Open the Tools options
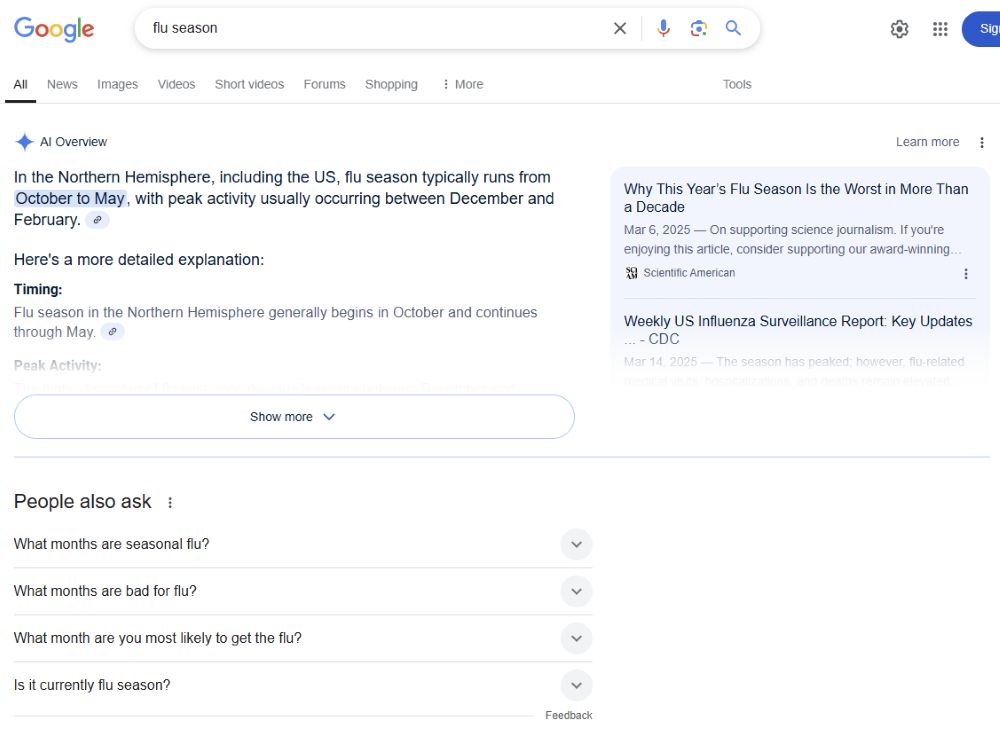Viewport: 1000px width, 737px height. 737,84
